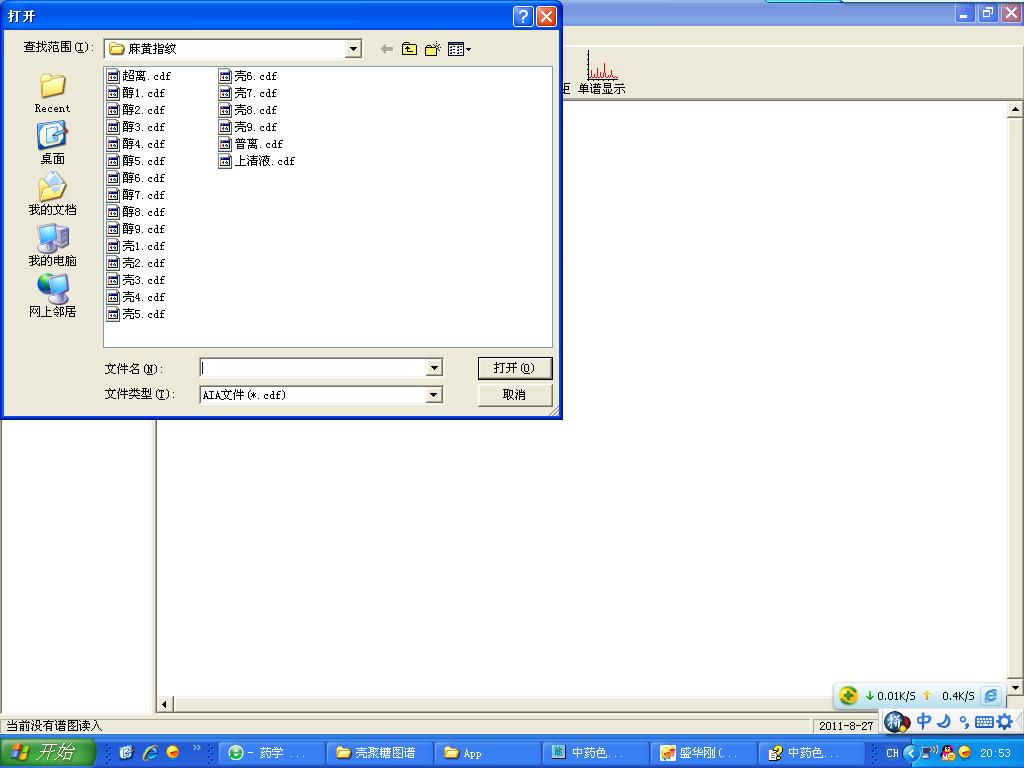Select file 壳4.cdf
This screenshot has height=768, width=1024.
pos(136,297)
